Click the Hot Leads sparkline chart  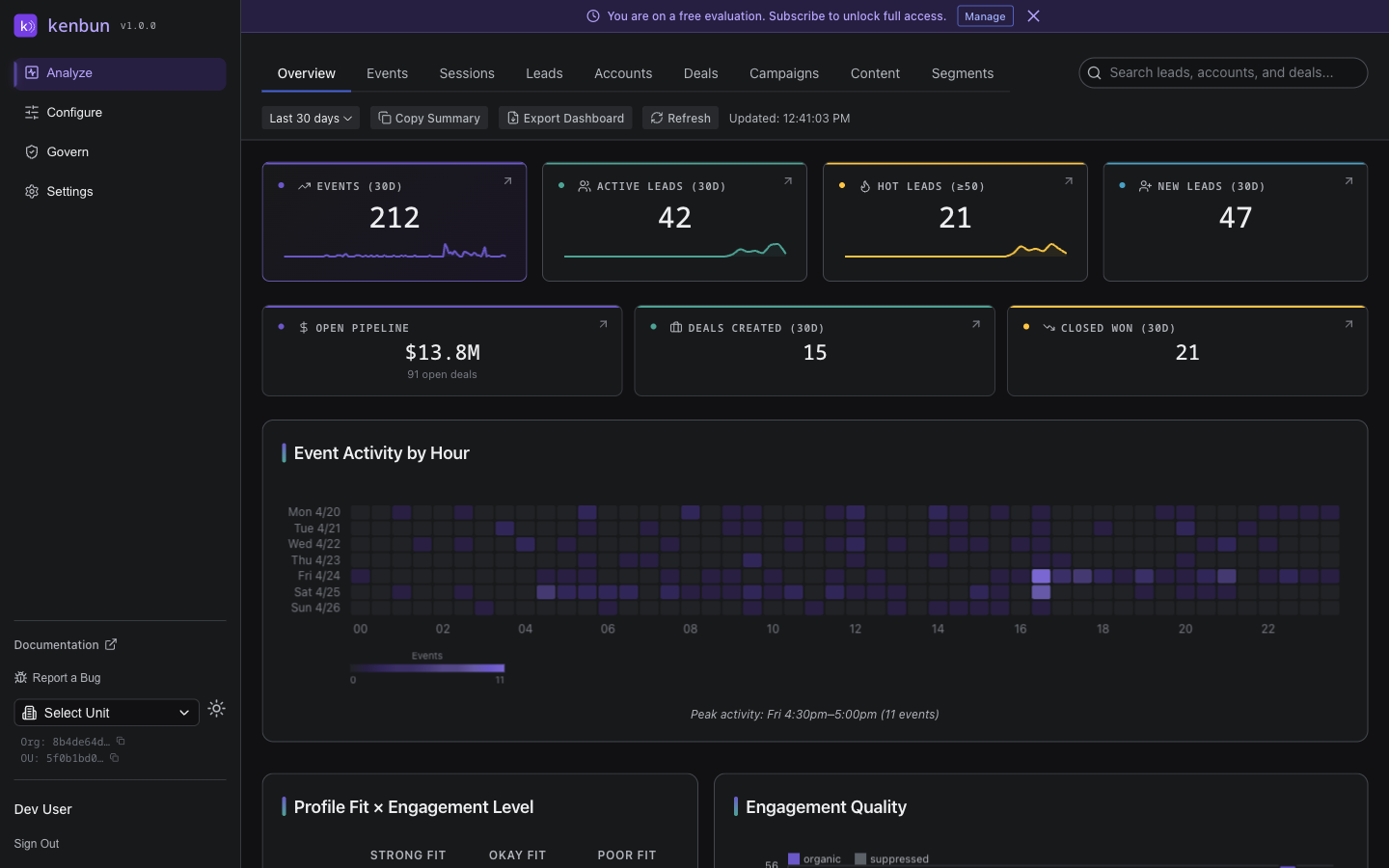click(955, 251)
